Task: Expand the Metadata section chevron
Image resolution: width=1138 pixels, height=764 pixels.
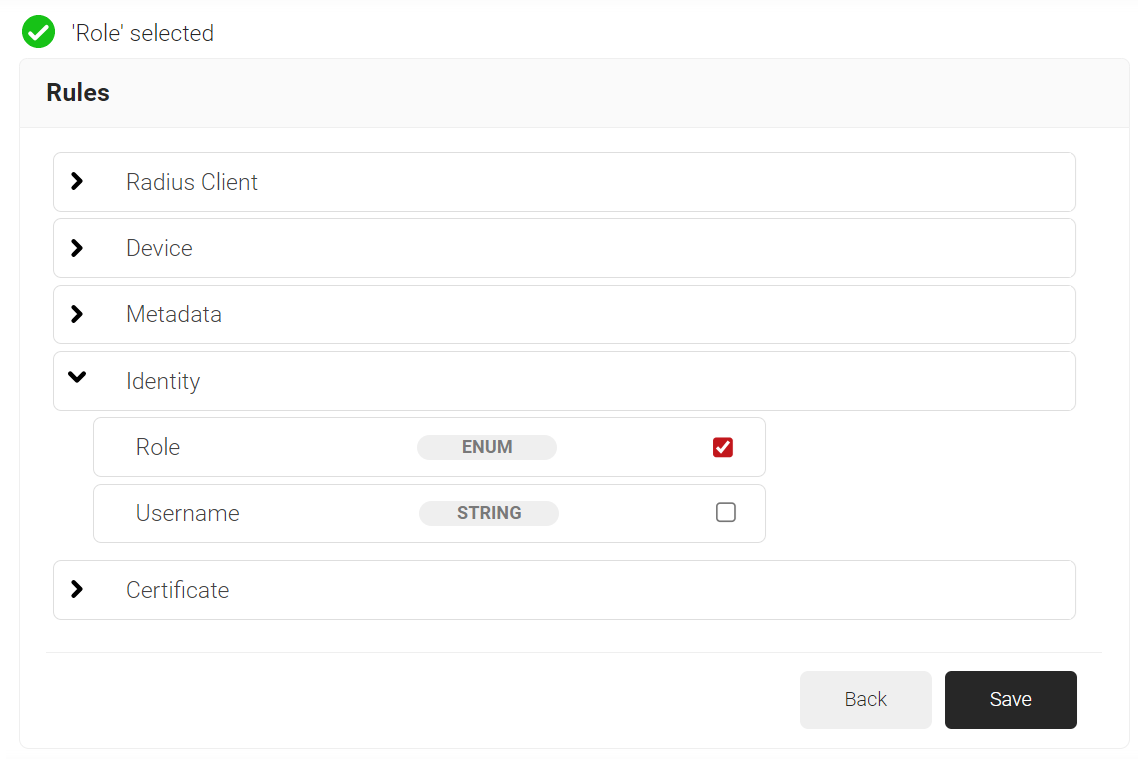Action: point(77,314)
